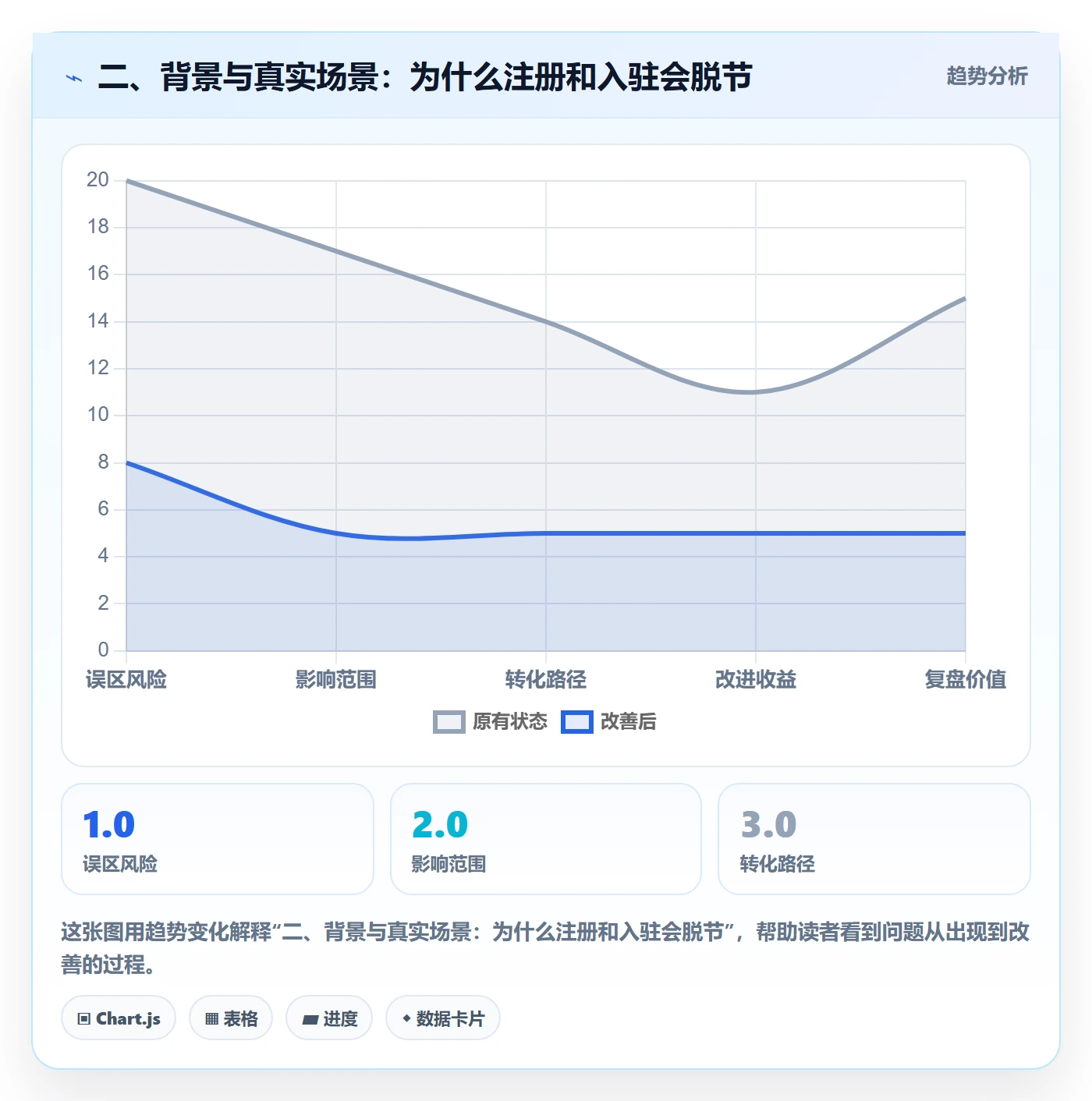Click the y-axis value 14
Viewport: 1092px width, 1101px height.
[x=97, y=321]
